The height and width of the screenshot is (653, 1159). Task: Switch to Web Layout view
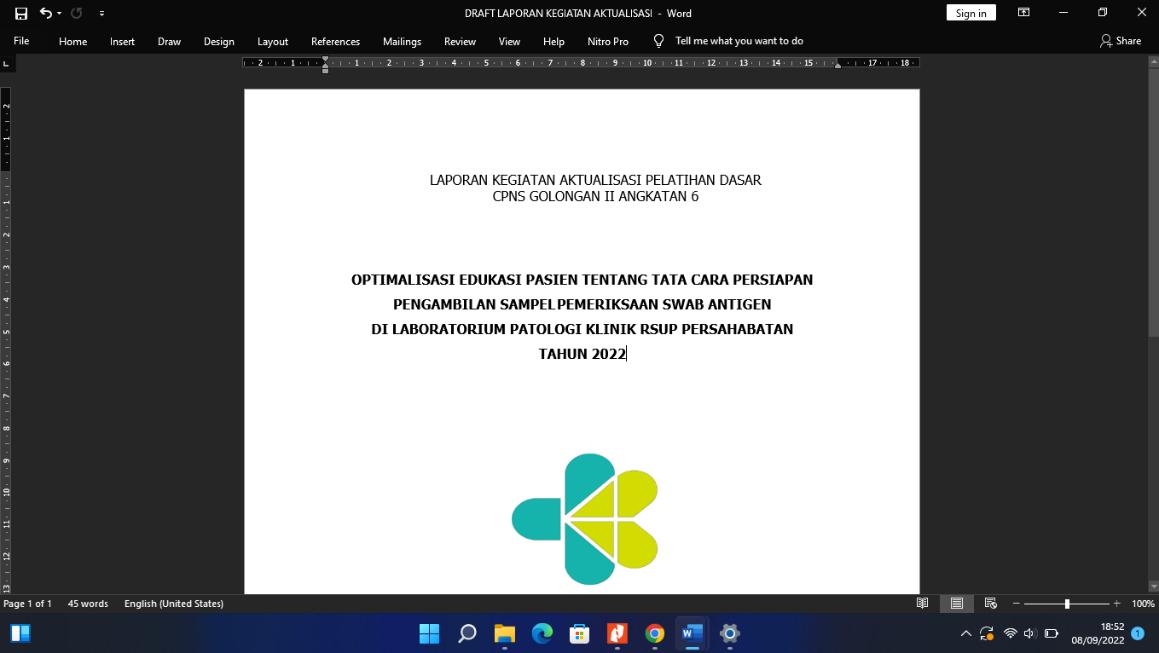click(991, 603)
